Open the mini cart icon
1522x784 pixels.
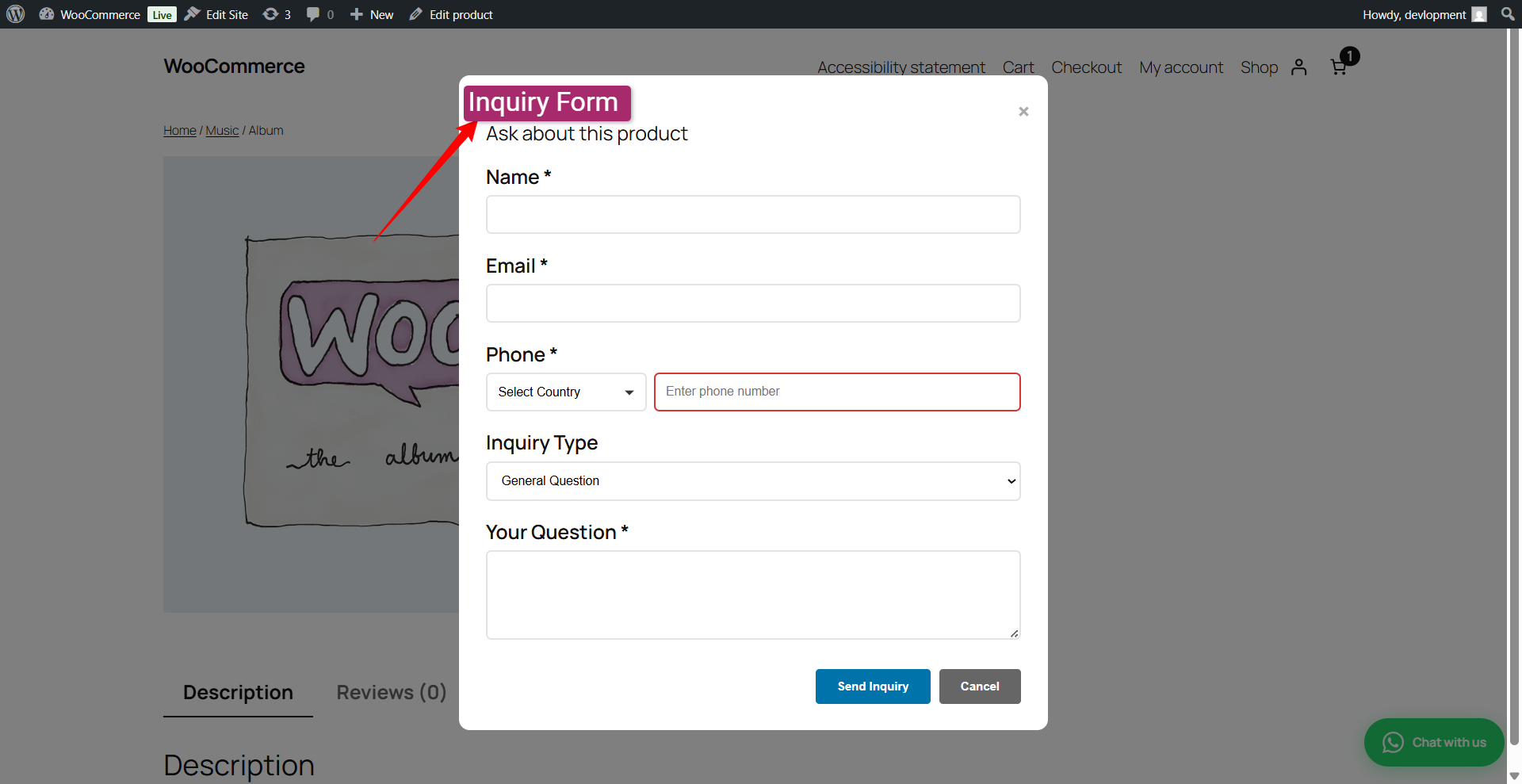(x=1340, y=65)
